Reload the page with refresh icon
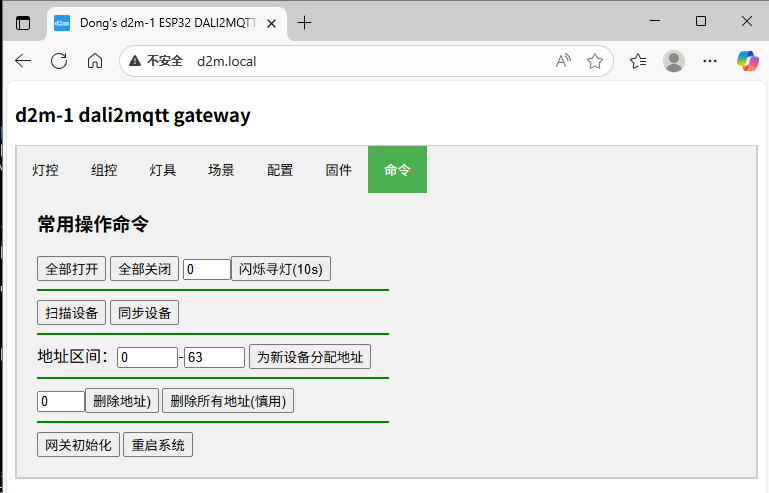 (x=59, y=61)
